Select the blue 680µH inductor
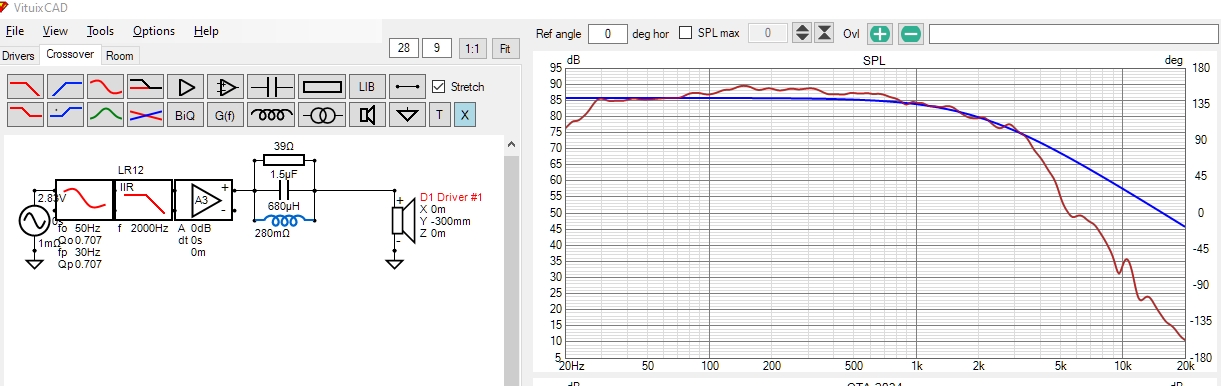 pos(284,220)
